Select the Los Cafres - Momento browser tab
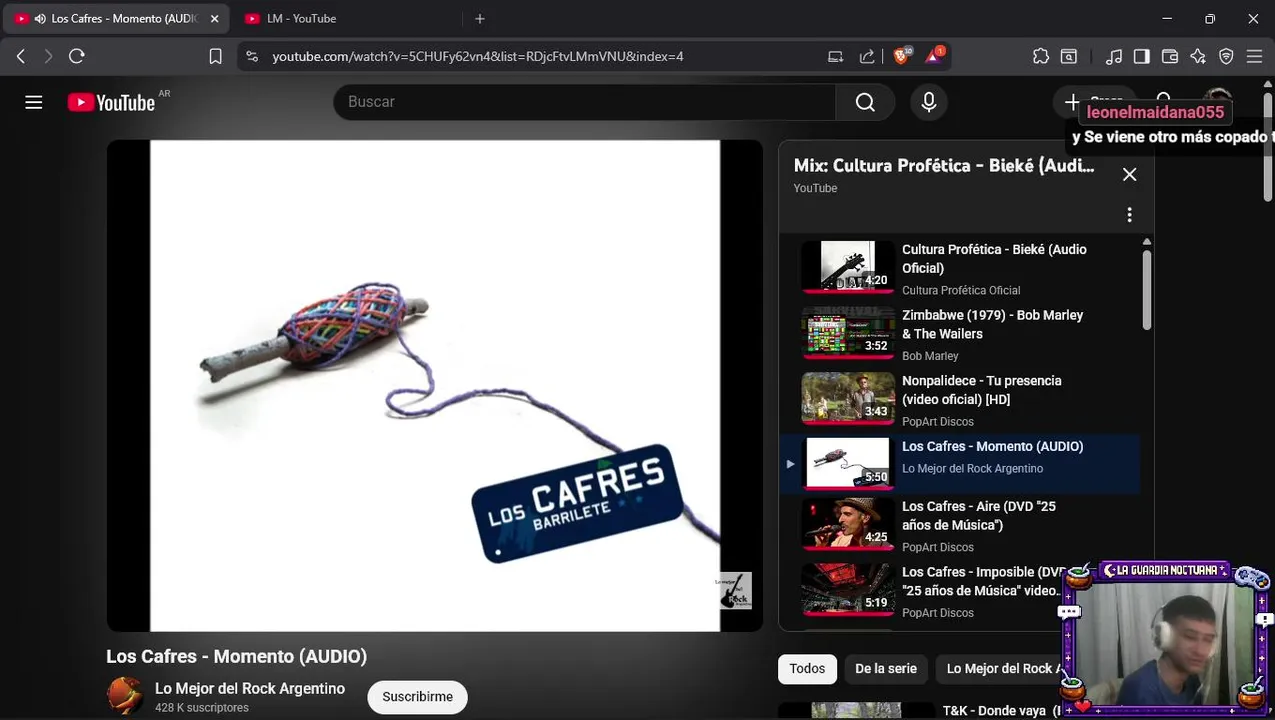The image size is (1275, 720). (x=116, y=19)
